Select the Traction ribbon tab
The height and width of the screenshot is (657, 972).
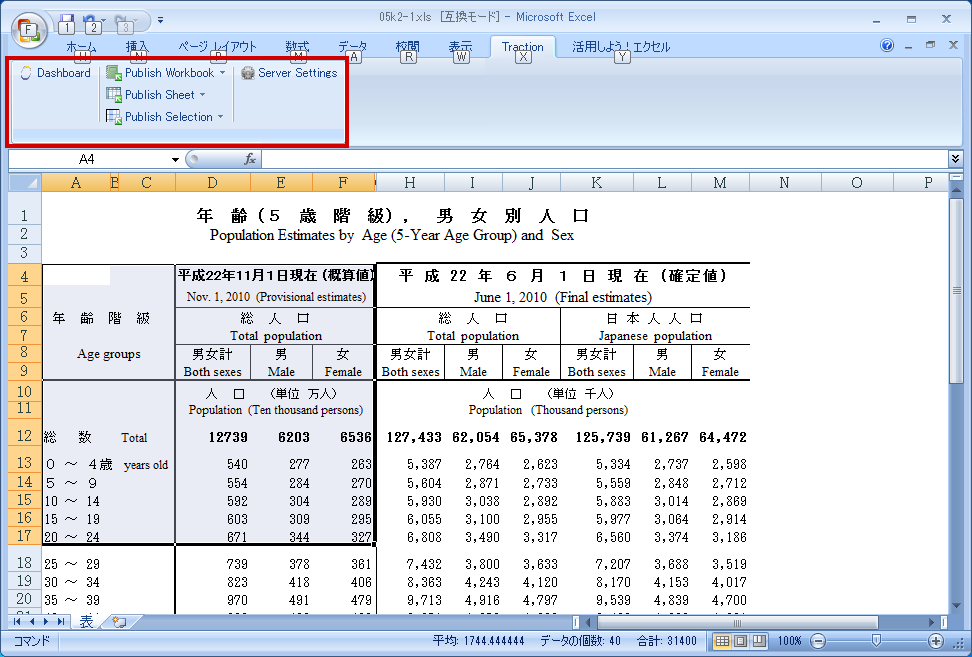click(522, 46)
